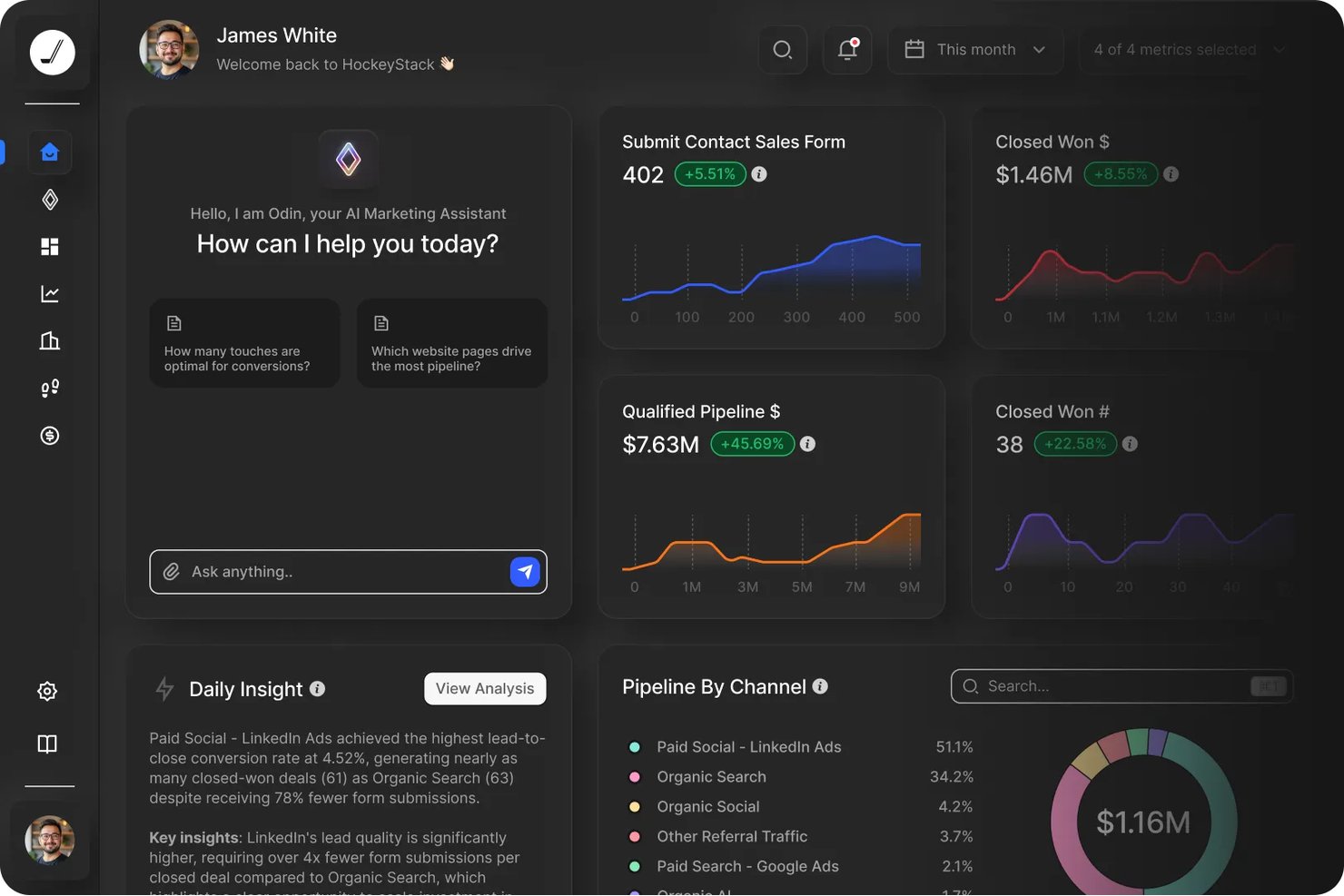
Task: Click info icon next to Submit Contact Sales Form value
Action: click(759, 174)
